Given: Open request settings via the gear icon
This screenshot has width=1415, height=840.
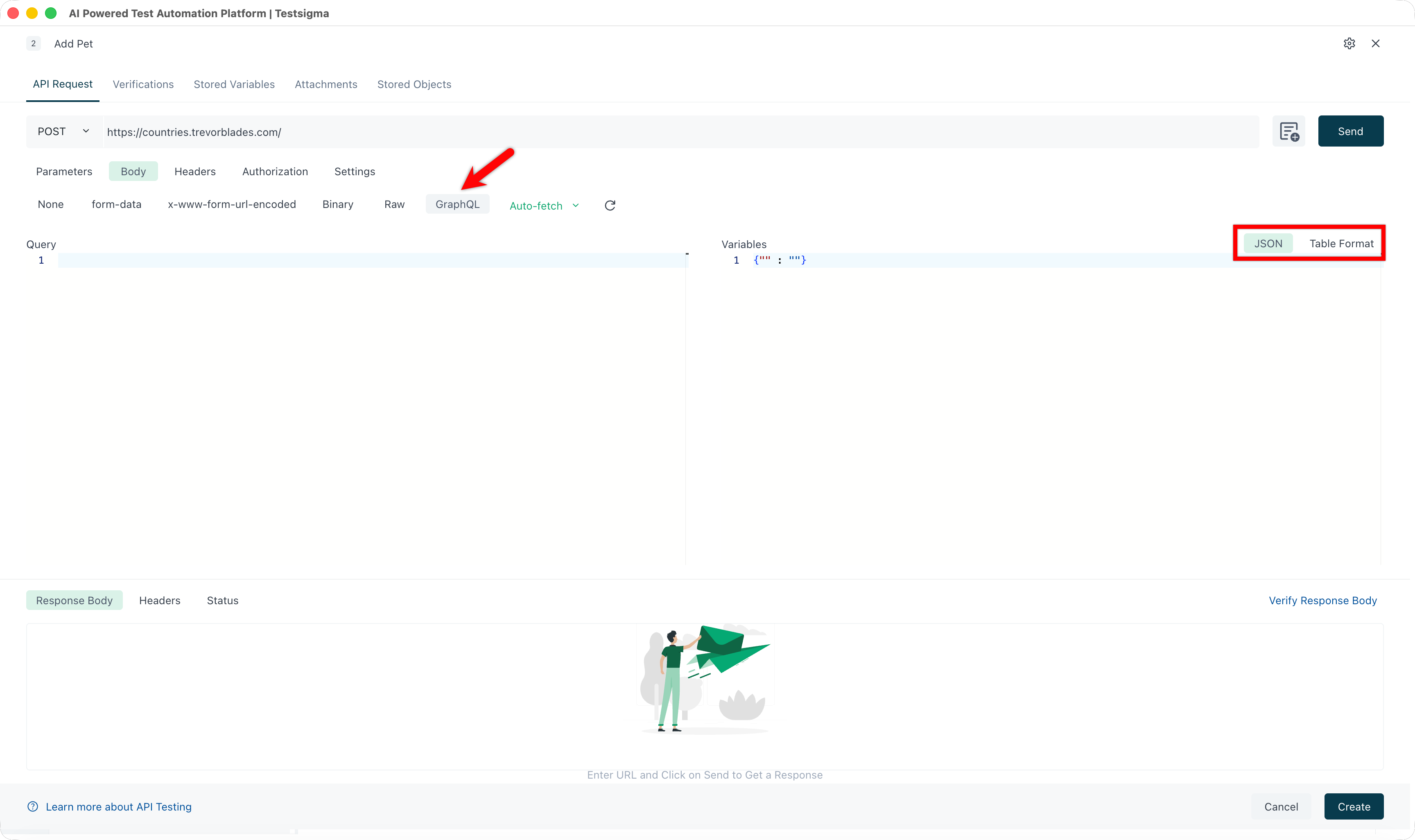Looking at the screenshot, I should click(1349, 43).
